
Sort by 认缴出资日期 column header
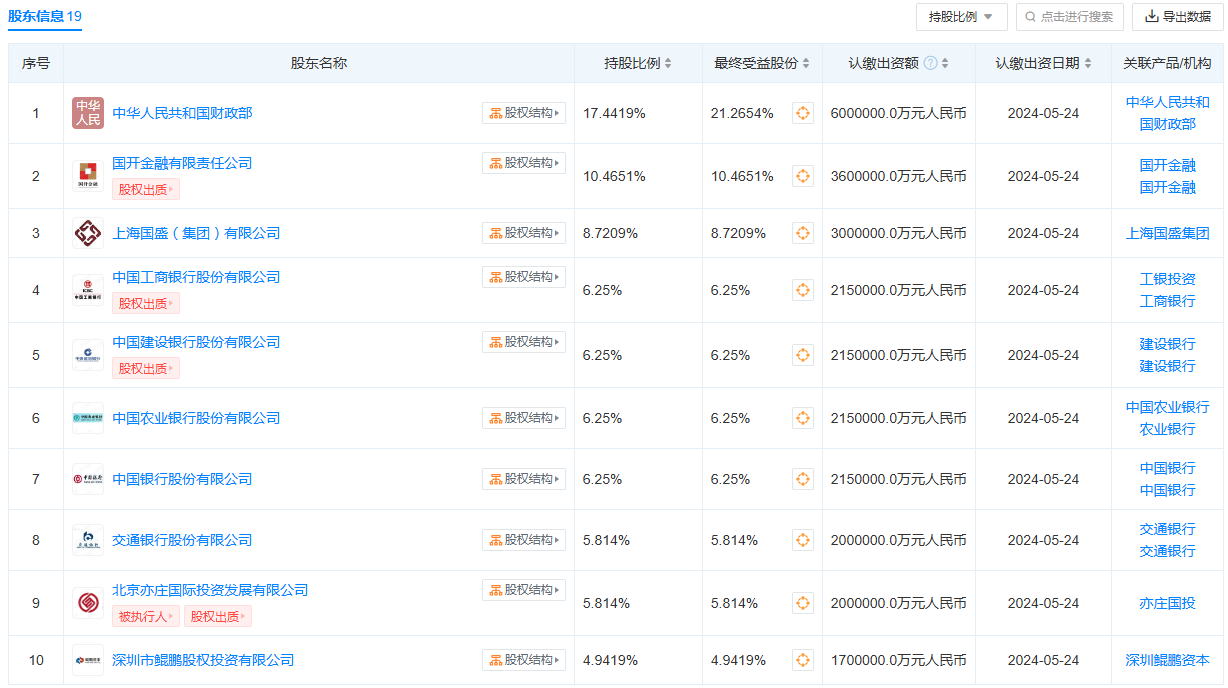pos(1043,63)
